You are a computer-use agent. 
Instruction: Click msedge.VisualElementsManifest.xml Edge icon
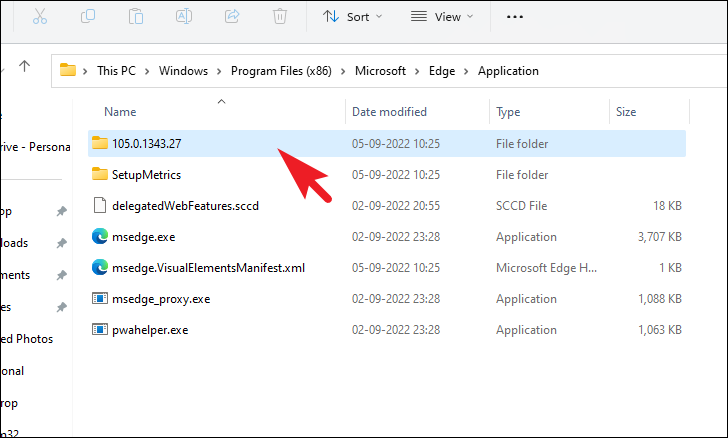(99, 268)
